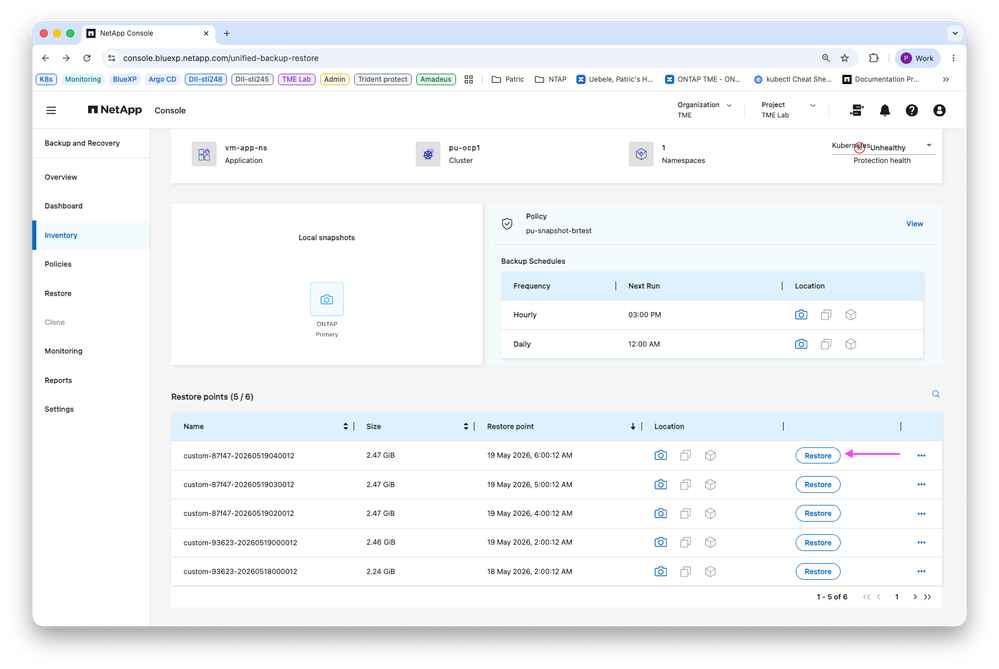Screen dimensions: 999x669
Task: Open the help question mark icon
Action: pos(912,110)
